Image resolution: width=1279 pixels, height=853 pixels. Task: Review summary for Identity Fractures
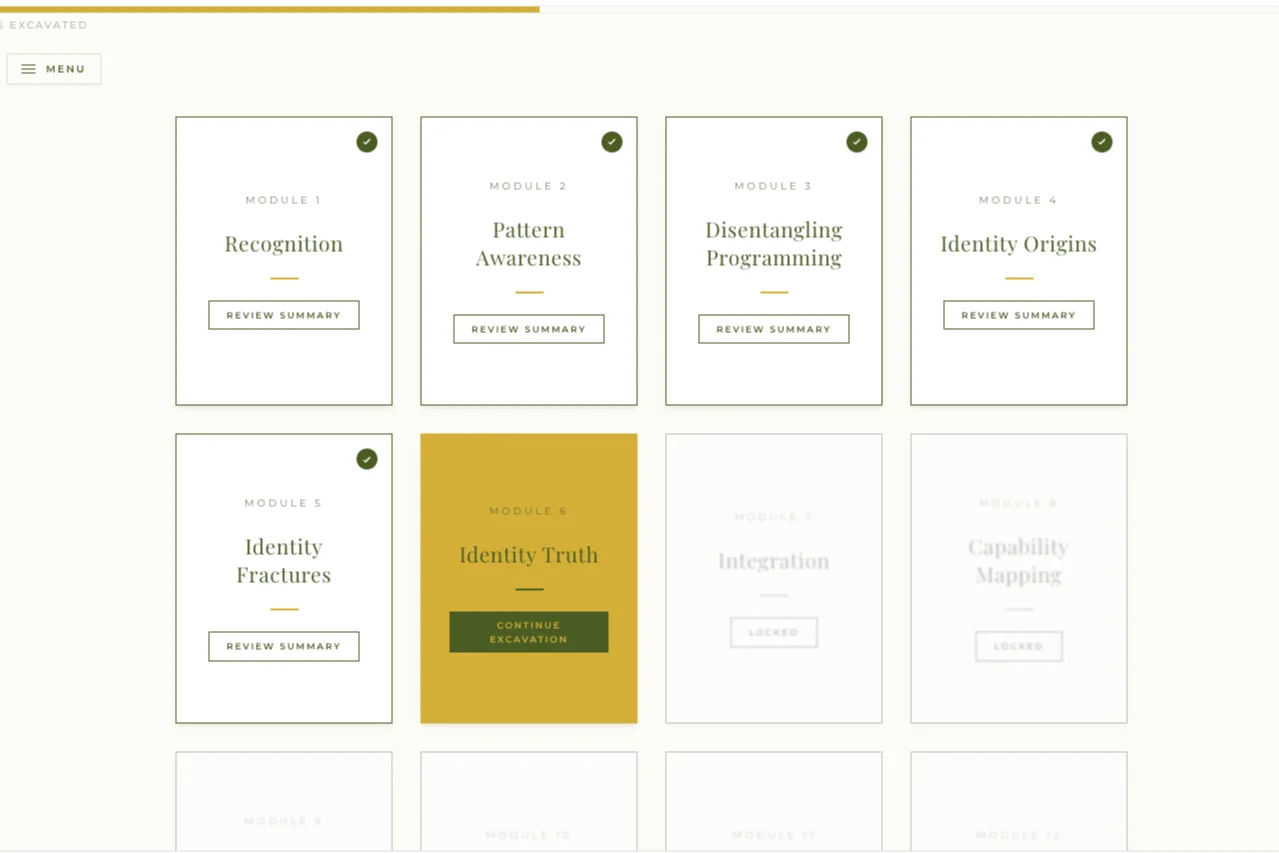pos(284,646)
